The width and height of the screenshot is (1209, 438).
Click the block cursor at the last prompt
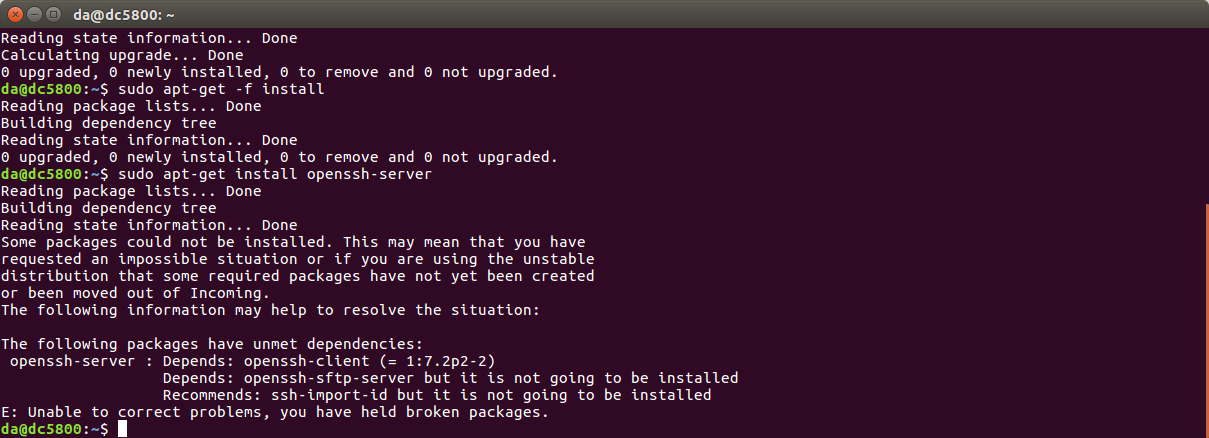(122, 429)
